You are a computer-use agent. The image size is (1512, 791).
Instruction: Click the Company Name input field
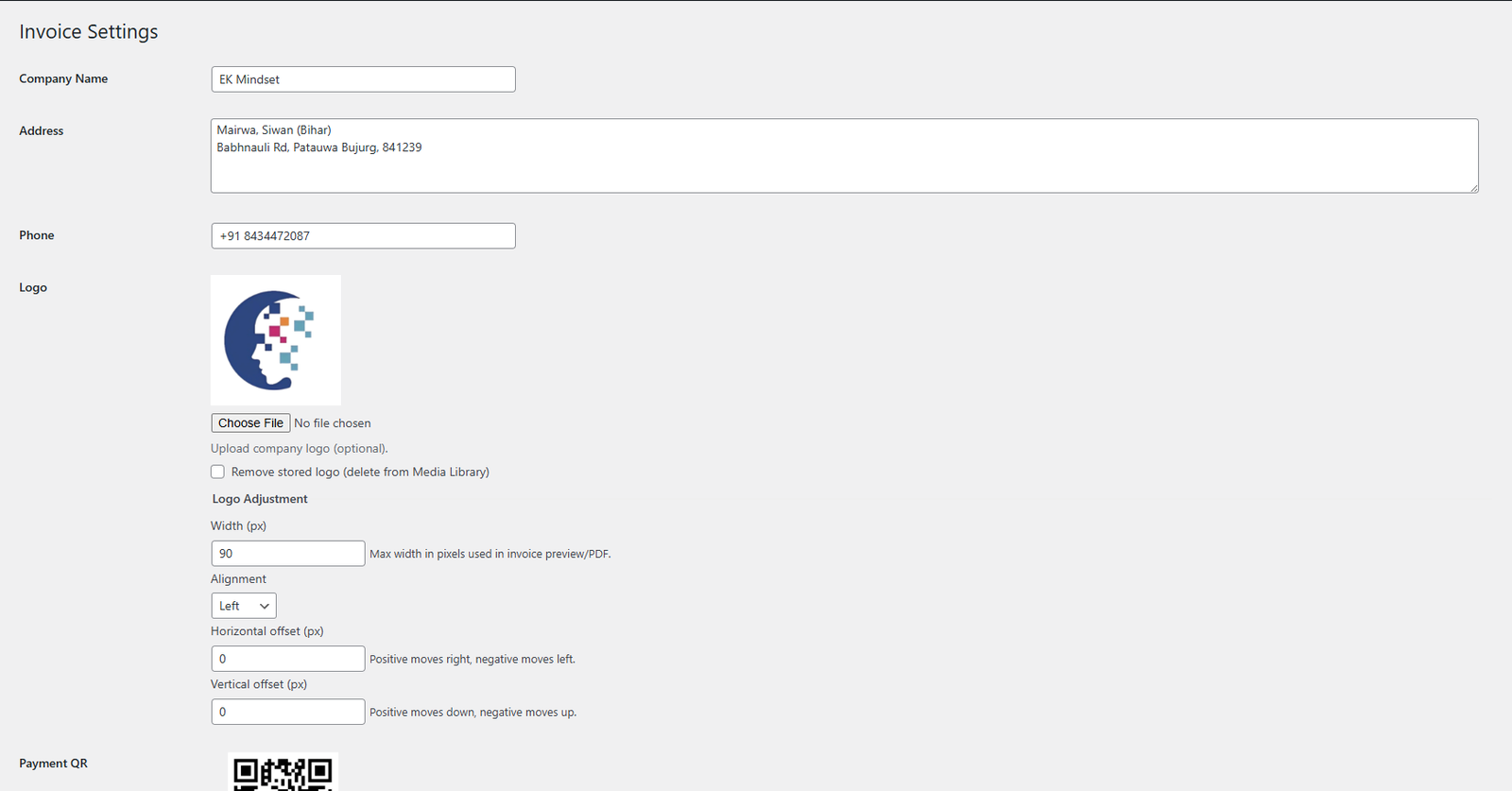click(363, 79)
